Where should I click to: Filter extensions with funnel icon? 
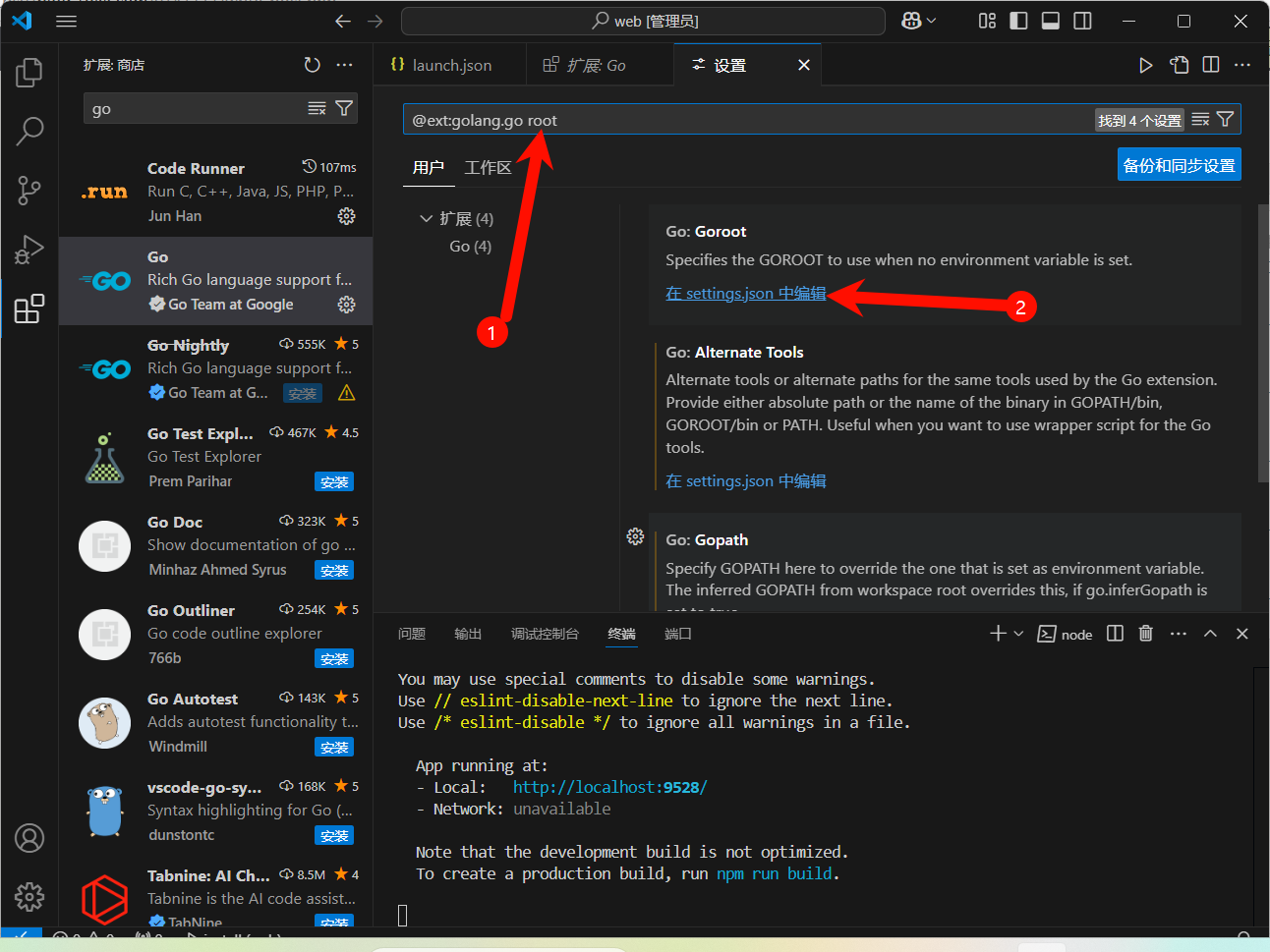coord(344,108)
